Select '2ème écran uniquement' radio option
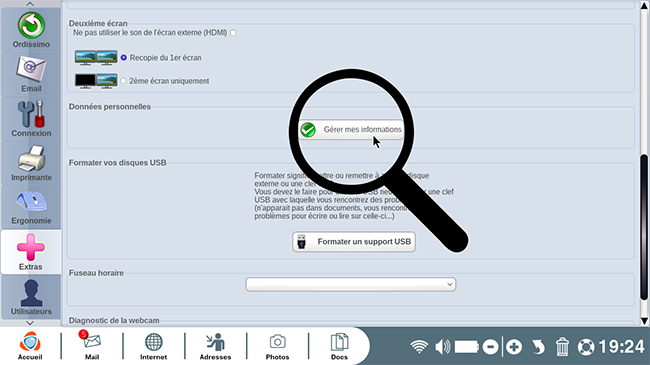 (x=123, y=81)
